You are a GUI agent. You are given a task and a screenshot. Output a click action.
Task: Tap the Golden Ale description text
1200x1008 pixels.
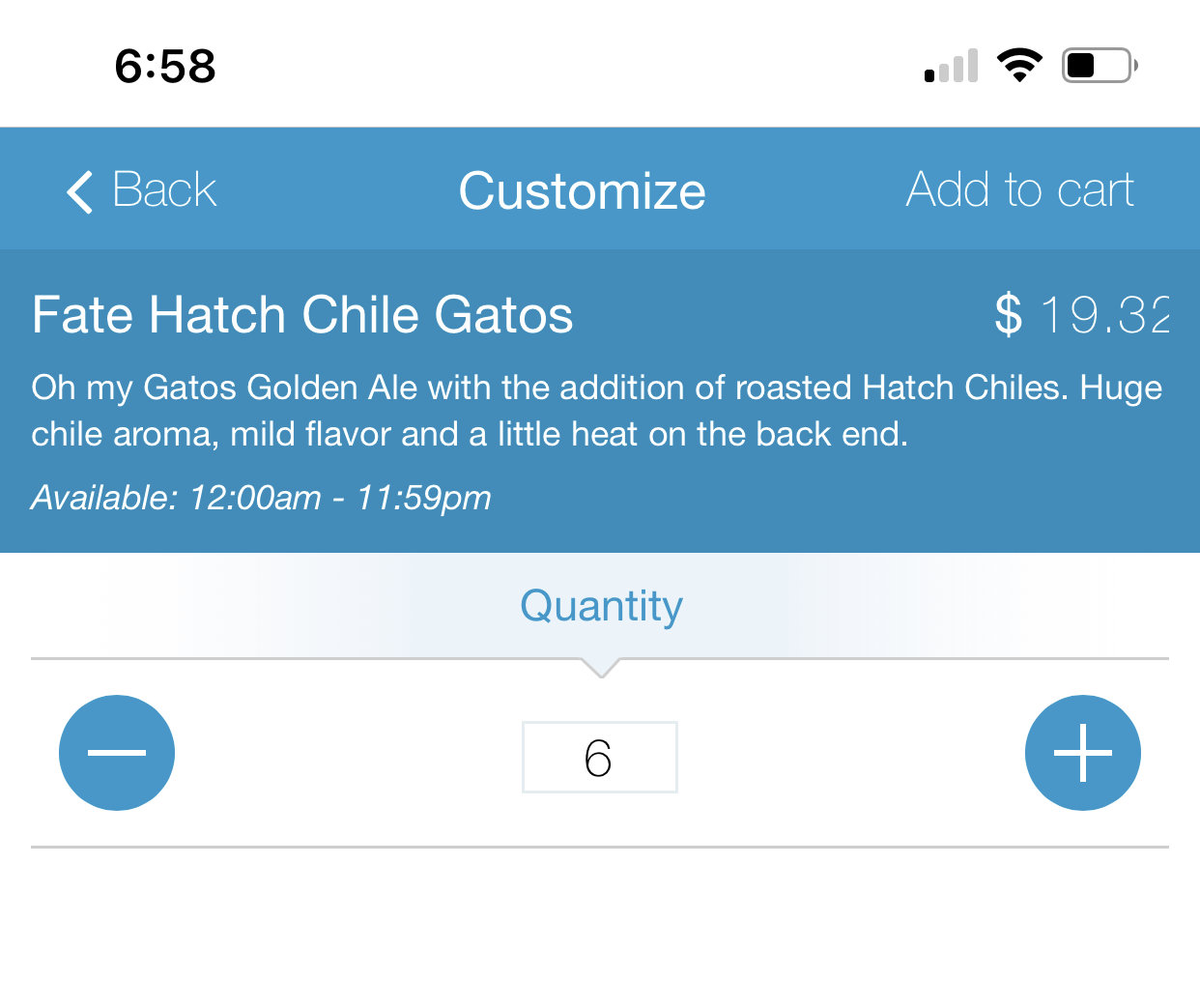(596, 411)
